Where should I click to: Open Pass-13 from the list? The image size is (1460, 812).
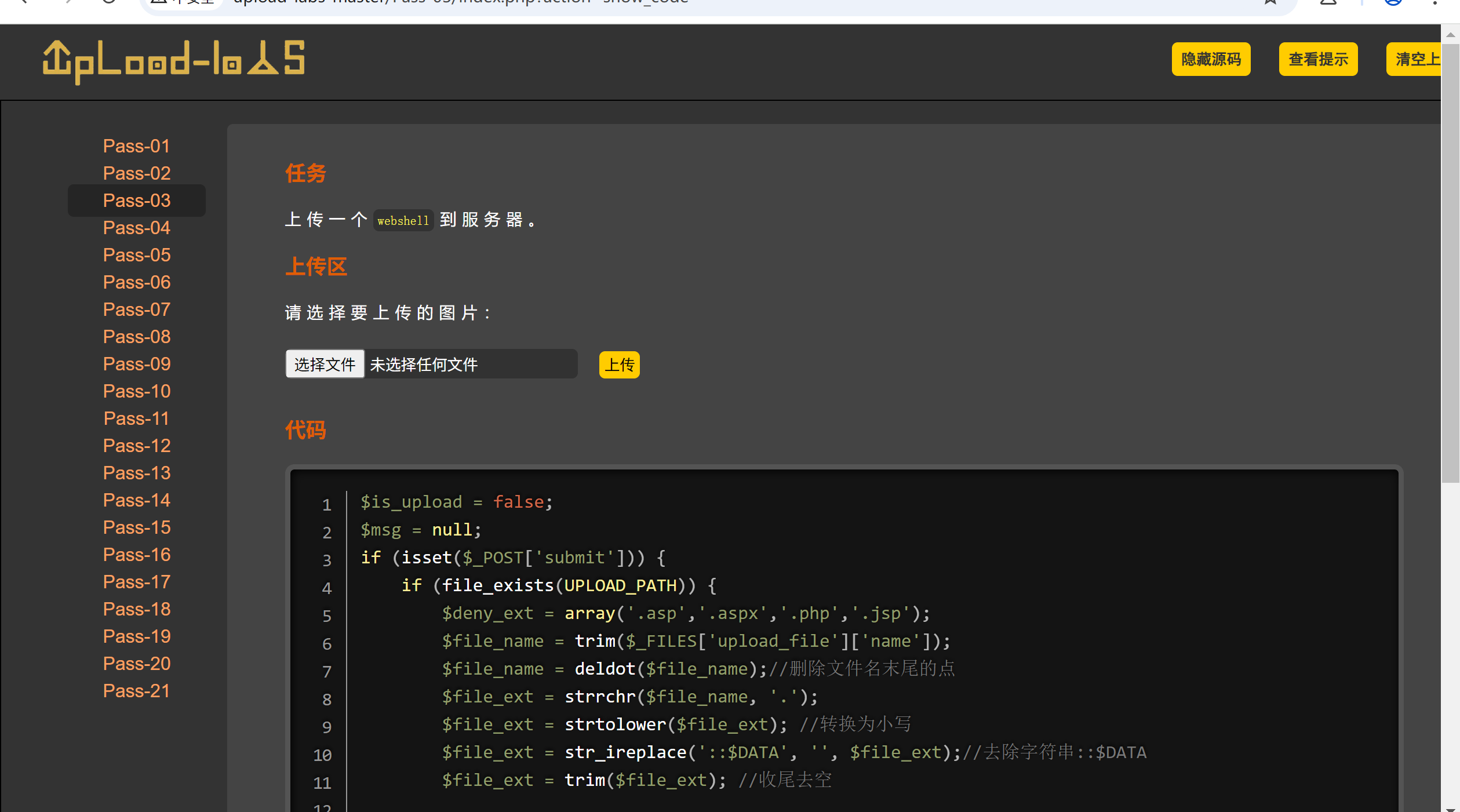(x=137, y=473)
